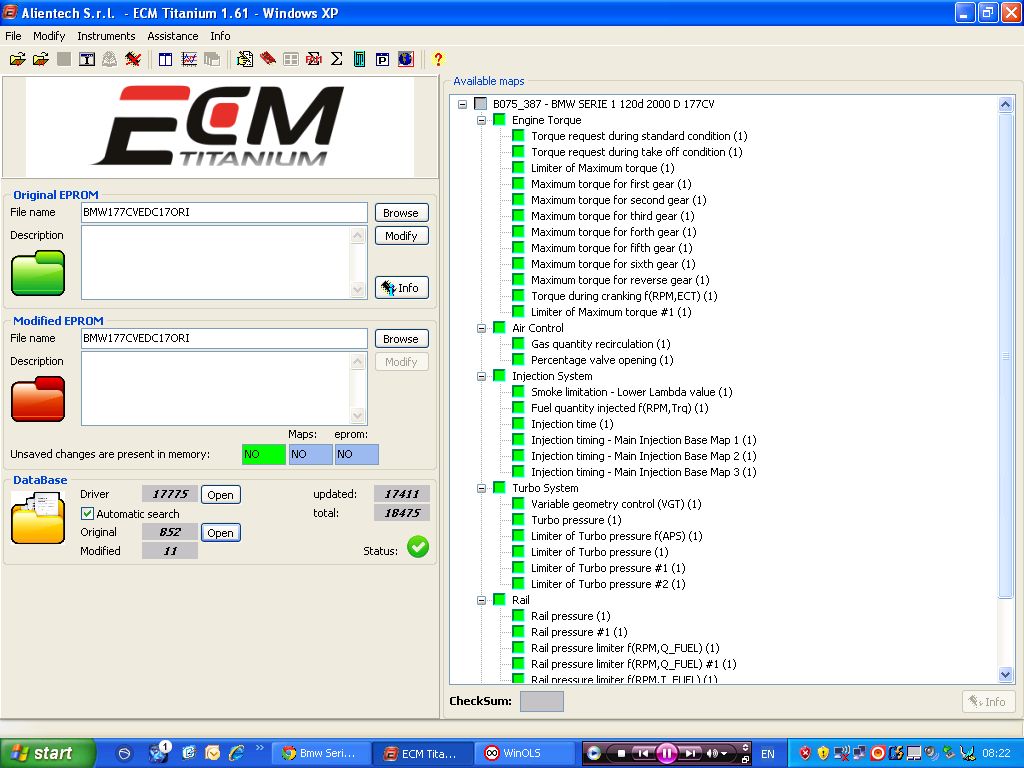1024x768 pixels.
Task: Skip to next track in taskbar player
Action: tap(690, 754)
